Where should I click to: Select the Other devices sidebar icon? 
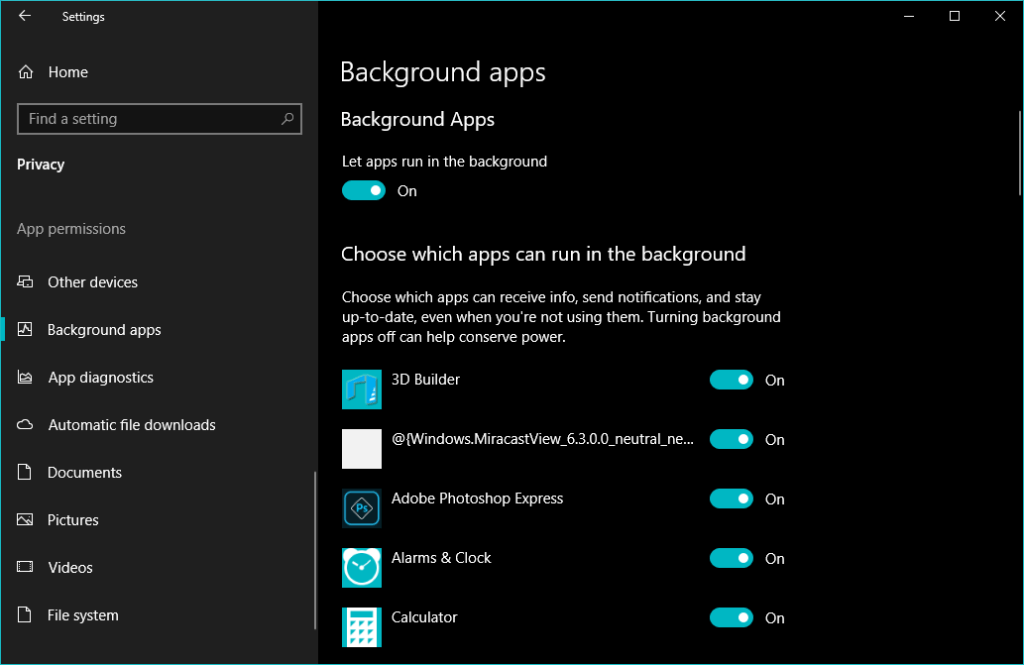[27, 282]
